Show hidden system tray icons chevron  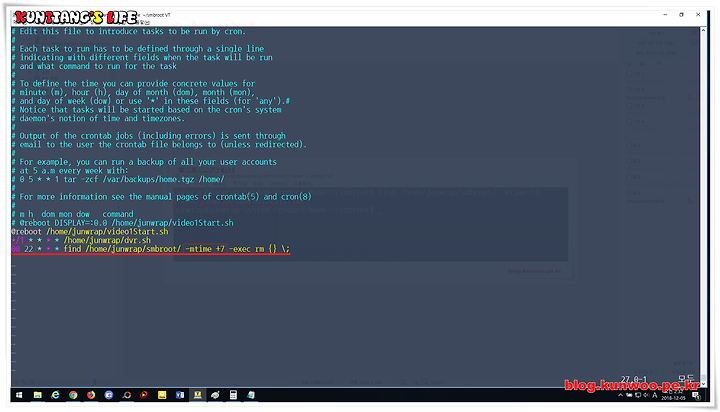[621, 395]
